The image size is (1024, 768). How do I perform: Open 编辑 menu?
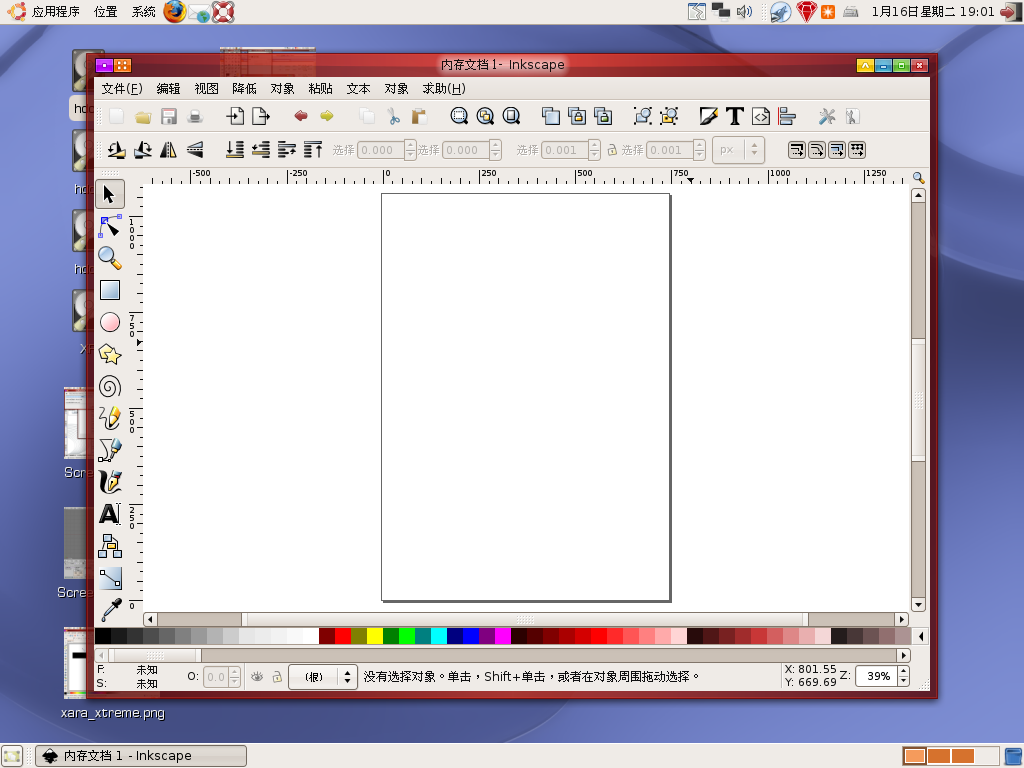pos(168,88)
